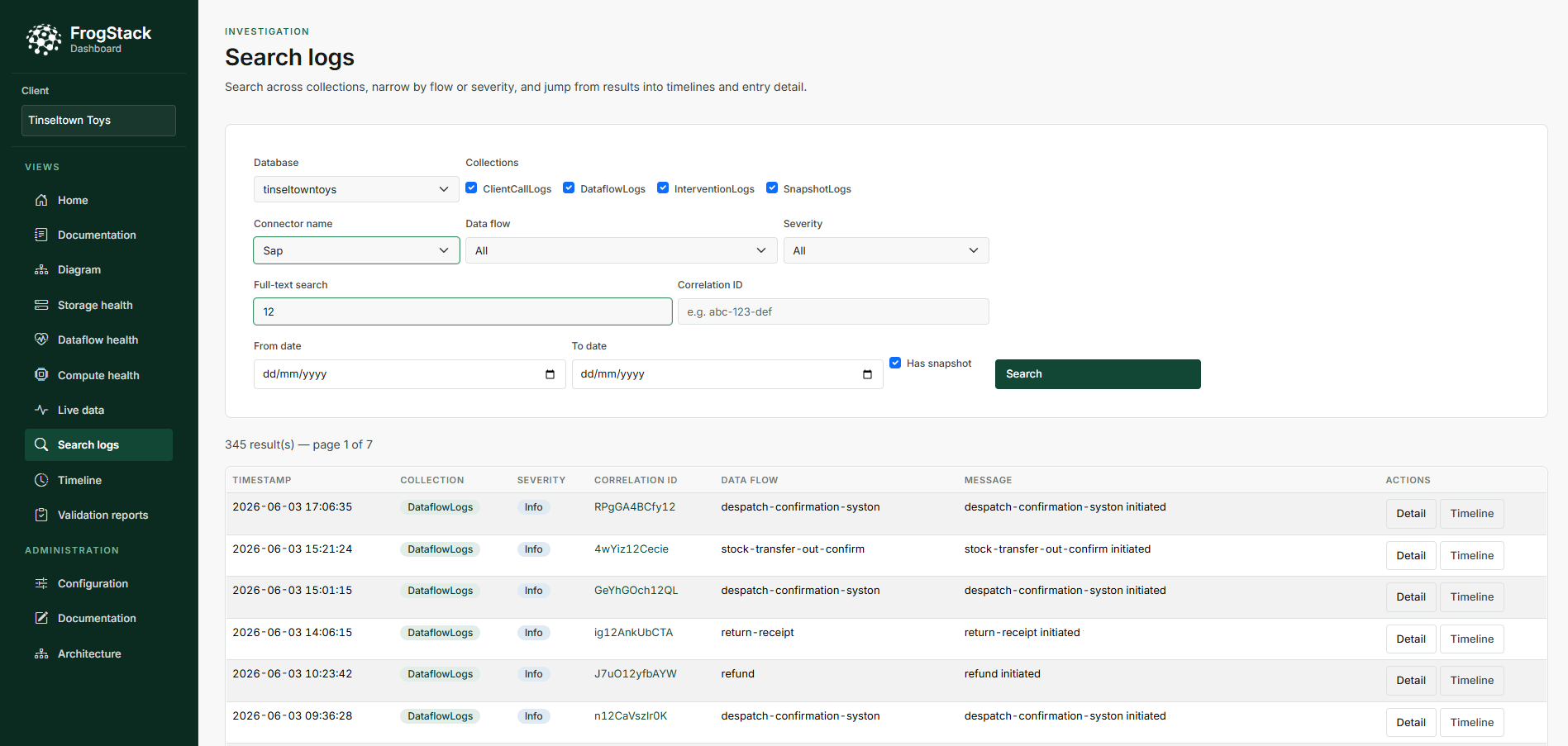Click the Search logs magnifier icon
This screenshot has width=1568, height=746.
click(x=41, y=444)
